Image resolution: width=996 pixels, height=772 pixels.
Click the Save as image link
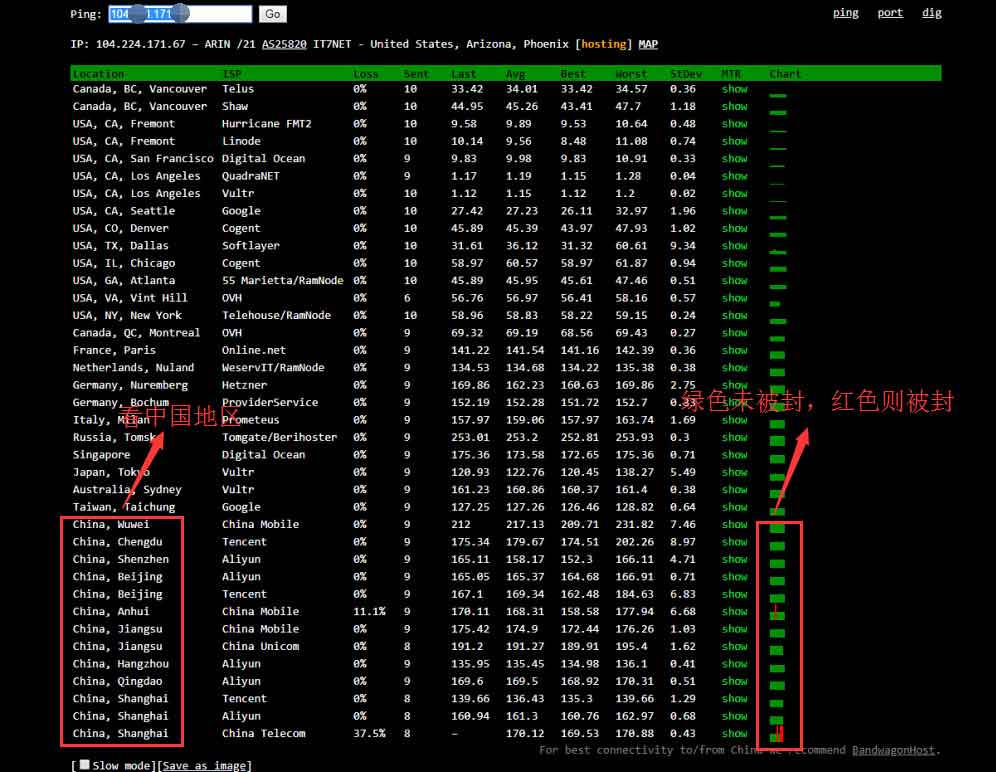click(204, 766)
